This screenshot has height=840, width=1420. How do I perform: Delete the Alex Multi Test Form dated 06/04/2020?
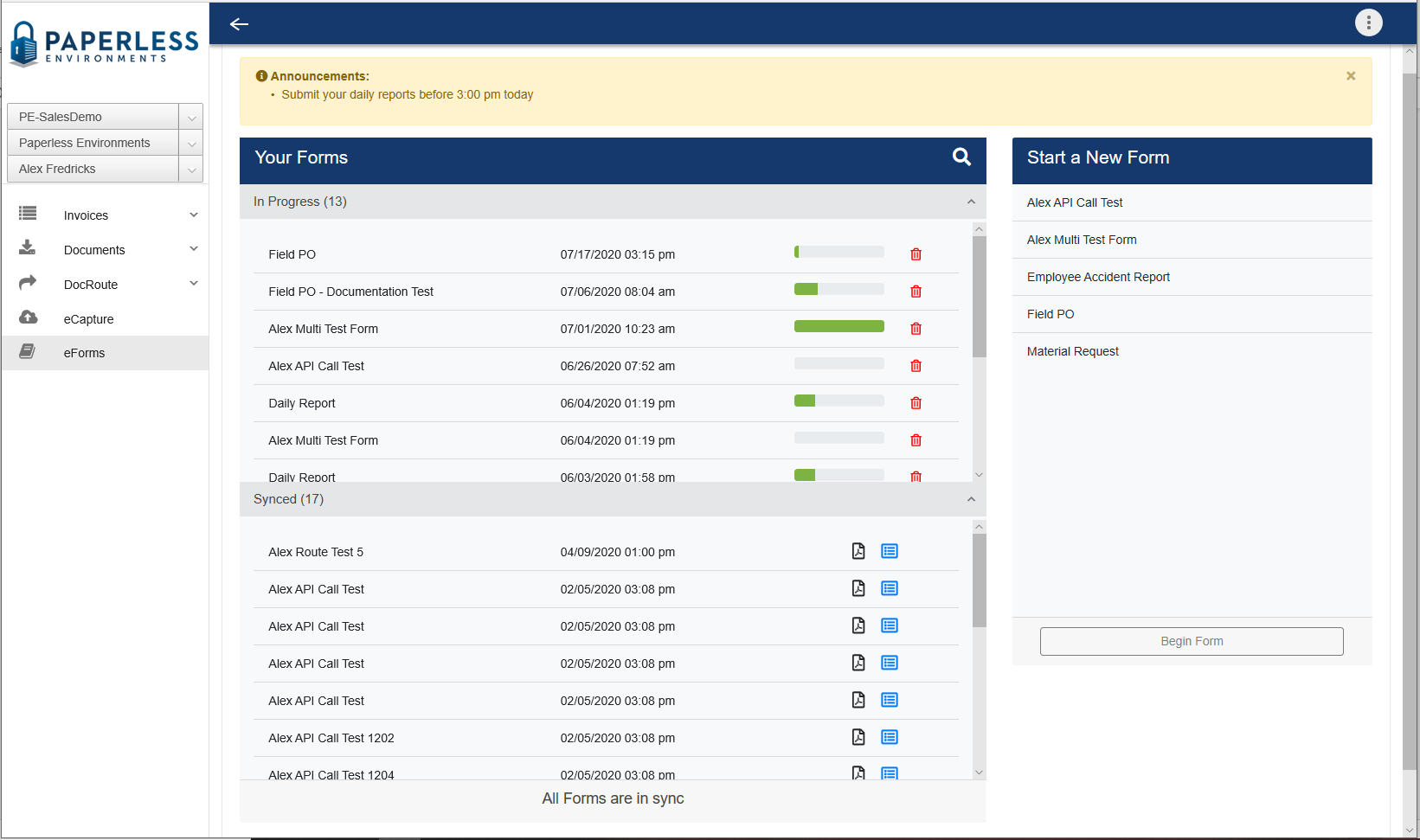tap(916, 440)
